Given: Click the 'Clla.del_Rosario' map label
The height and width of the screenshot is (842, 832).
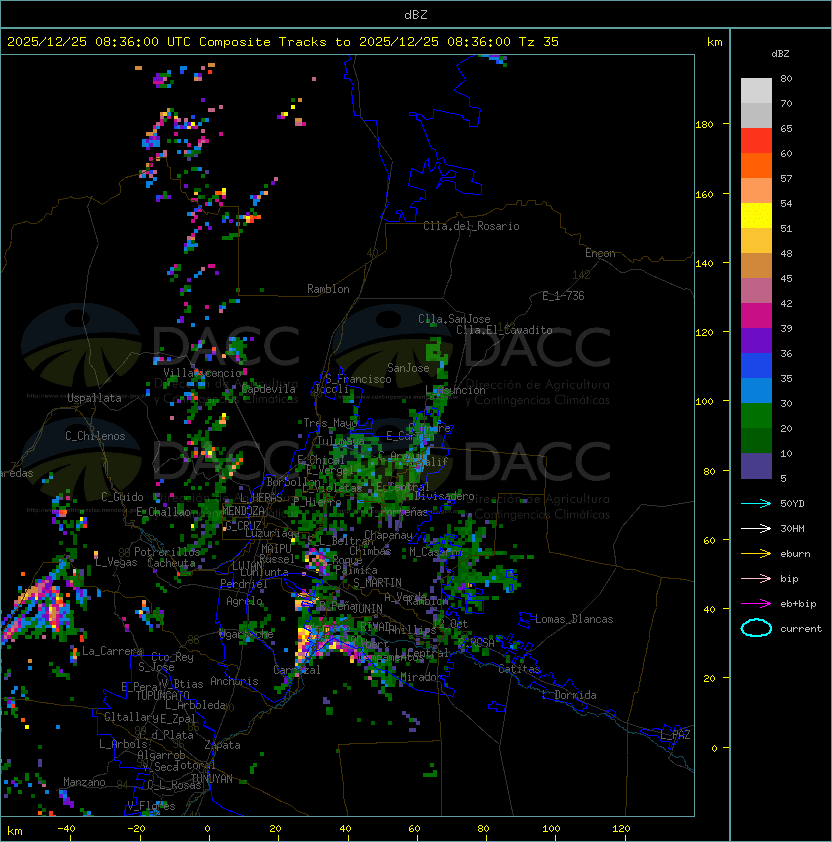Looking at the screenshot, I should pos(471,226).
